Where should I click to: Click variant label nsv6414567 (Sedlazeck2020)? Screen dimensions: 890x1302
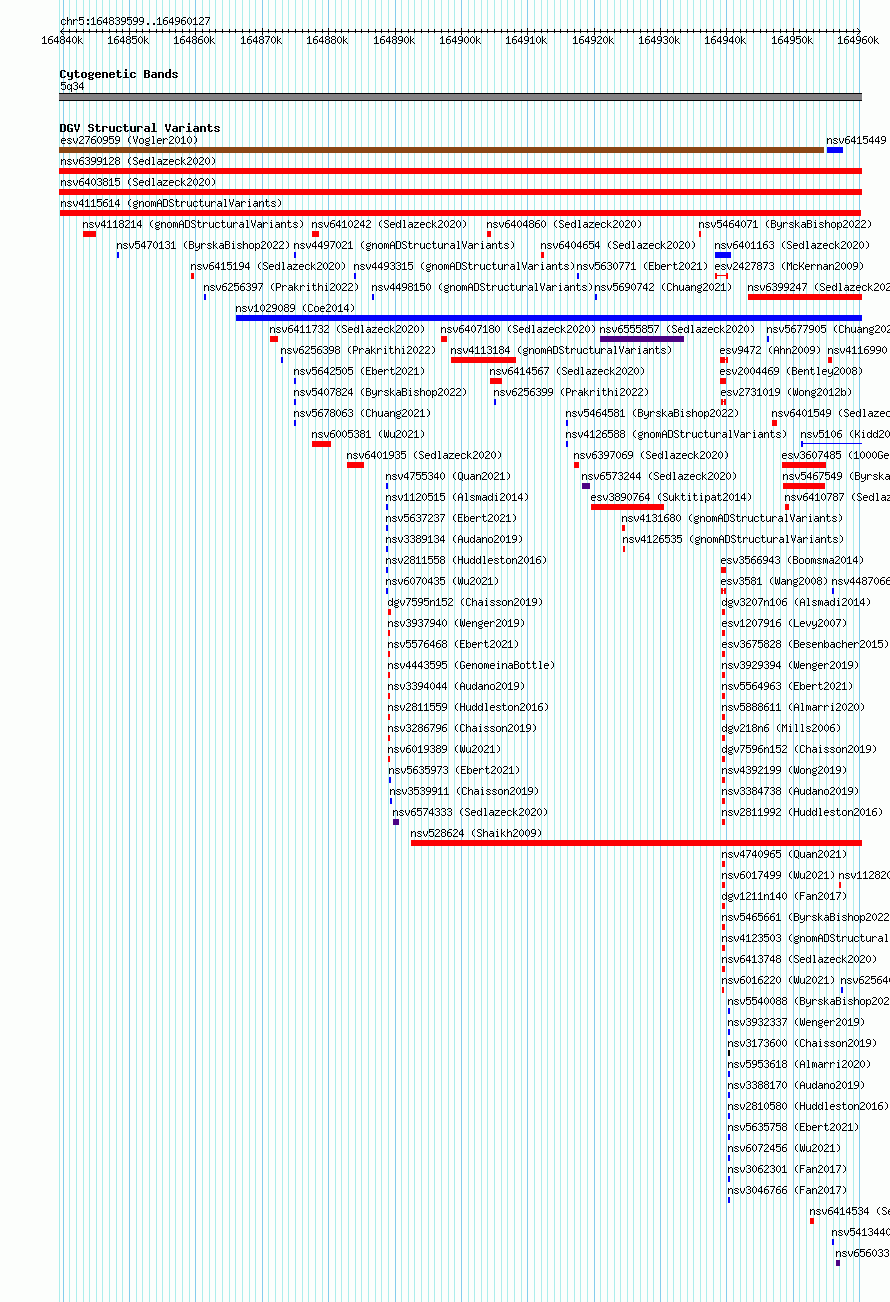[568, 371]
